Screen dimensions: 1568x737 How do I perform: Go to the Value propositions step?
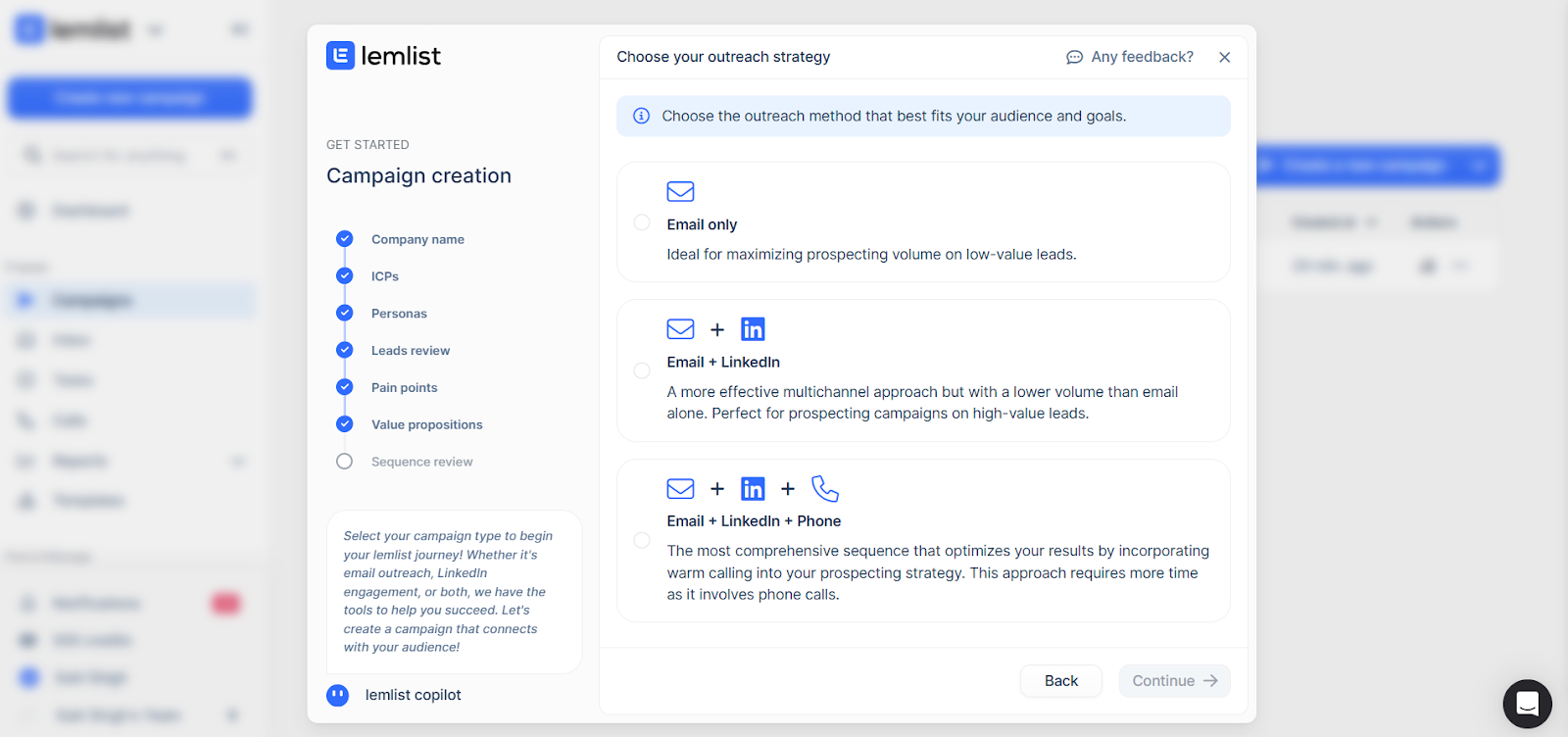pyautogui.click(x=427, y=425)
